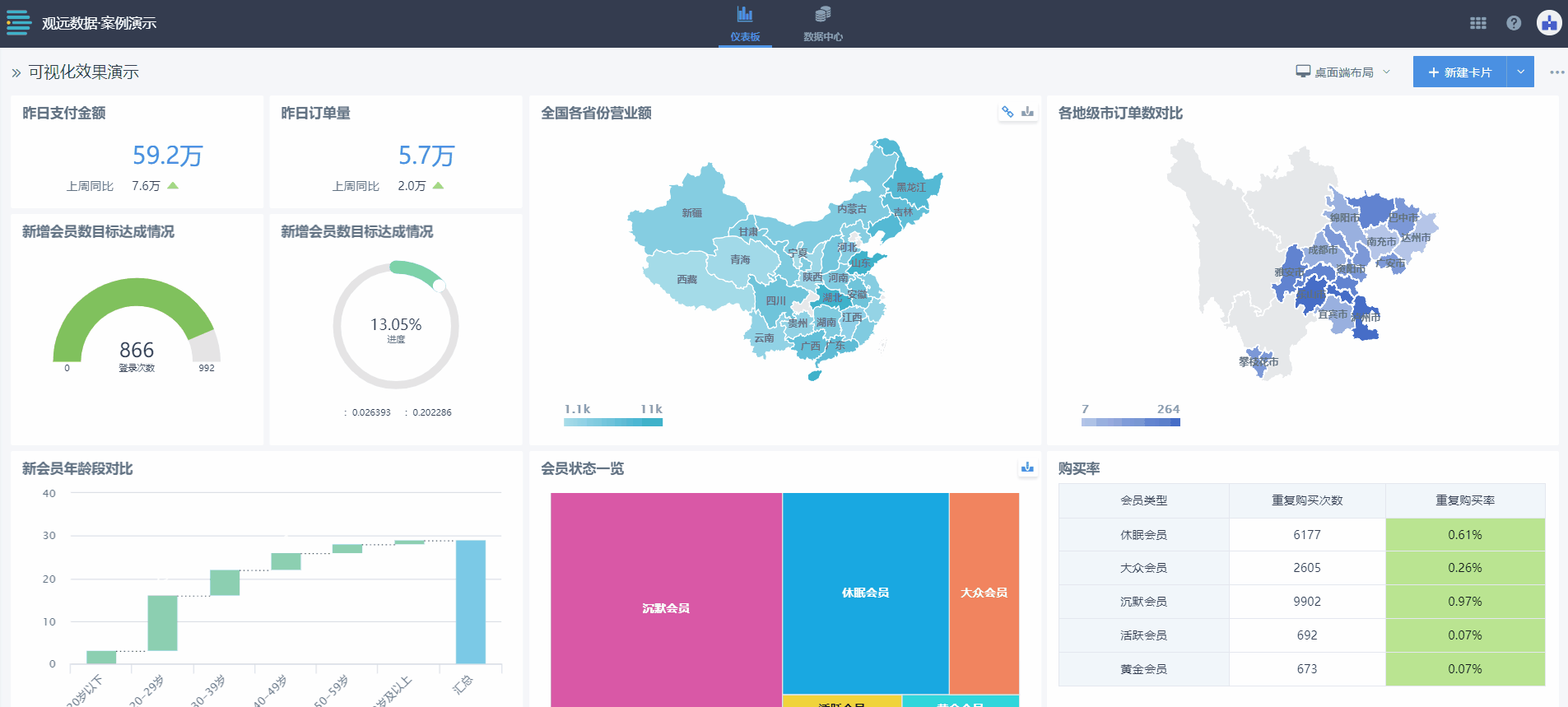Viewport: 1568px width, 707px height.
Task: Open the more options ellipsis icon
Action: pos(1556,72)
